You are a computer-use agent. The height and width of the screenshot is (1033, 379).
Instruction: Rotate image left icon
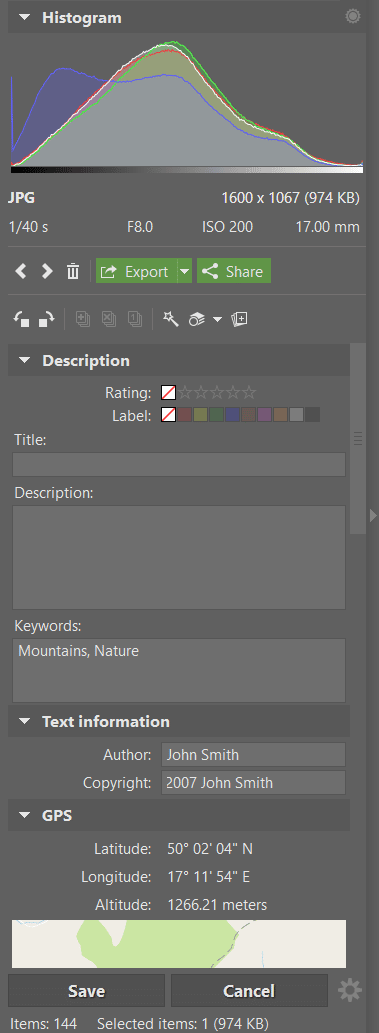click(22, 320)
